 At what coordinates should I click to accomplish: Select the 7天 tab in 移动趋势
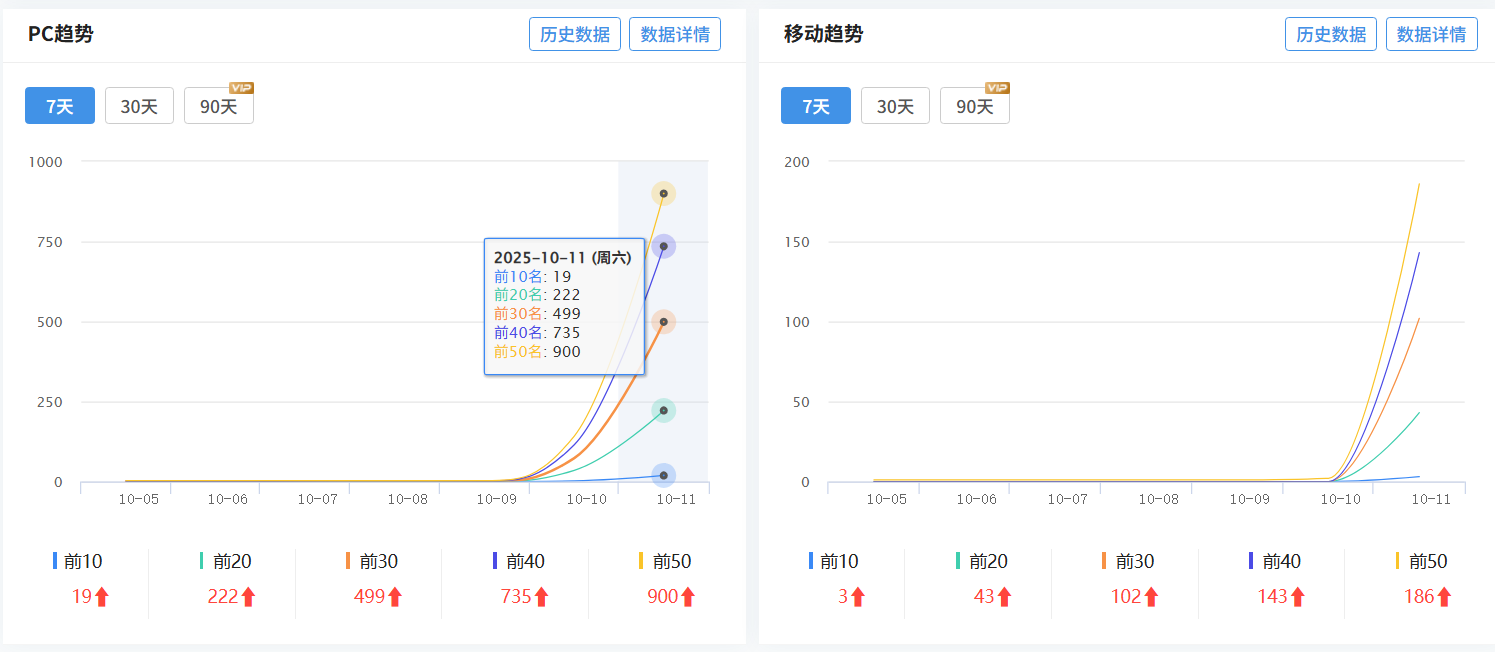coord(816,106)
